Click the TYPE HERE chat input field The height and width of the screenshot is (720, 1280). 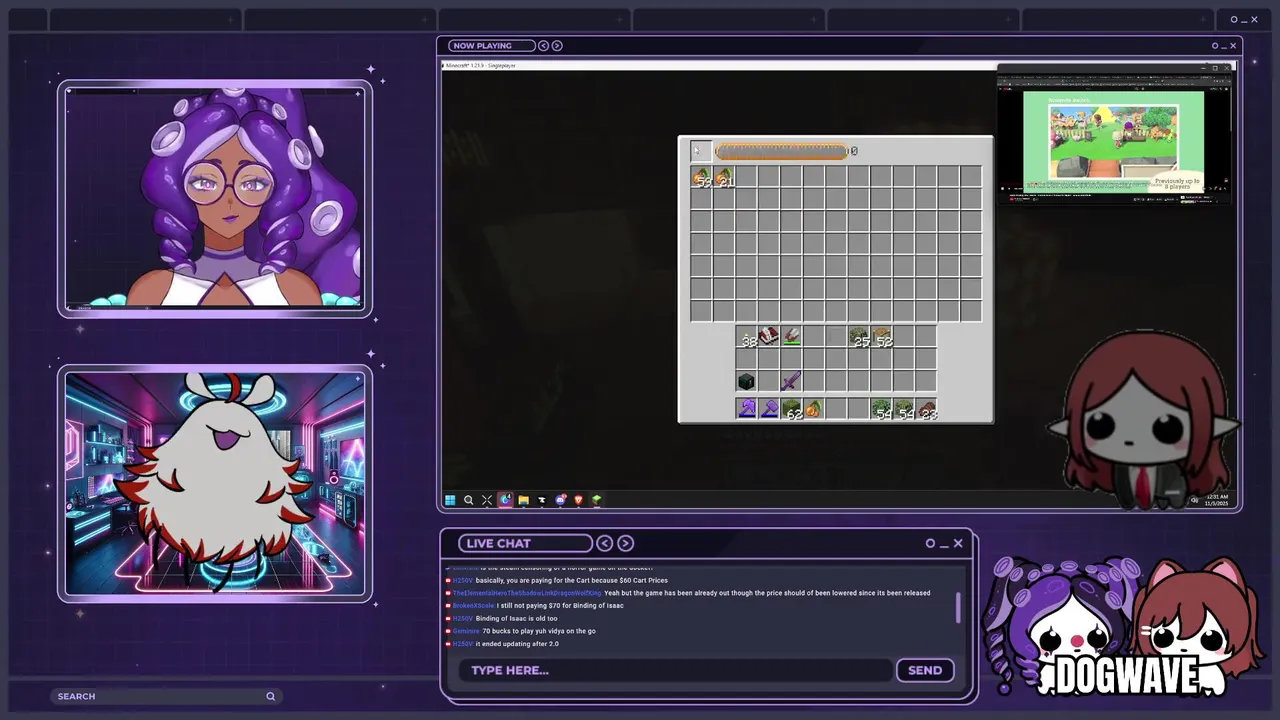coord(675,670)
